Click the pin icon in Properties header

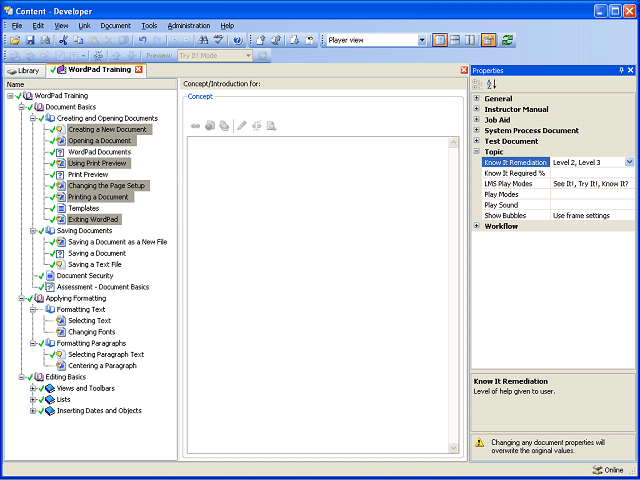pyautogui.click(x=621, y=70)
